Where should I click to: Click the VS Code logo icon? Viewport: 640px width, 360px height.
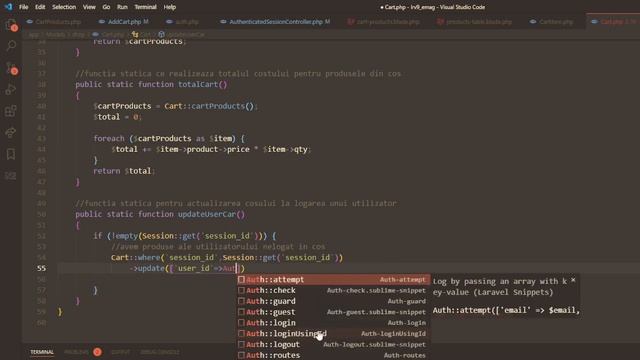(8, 7)
